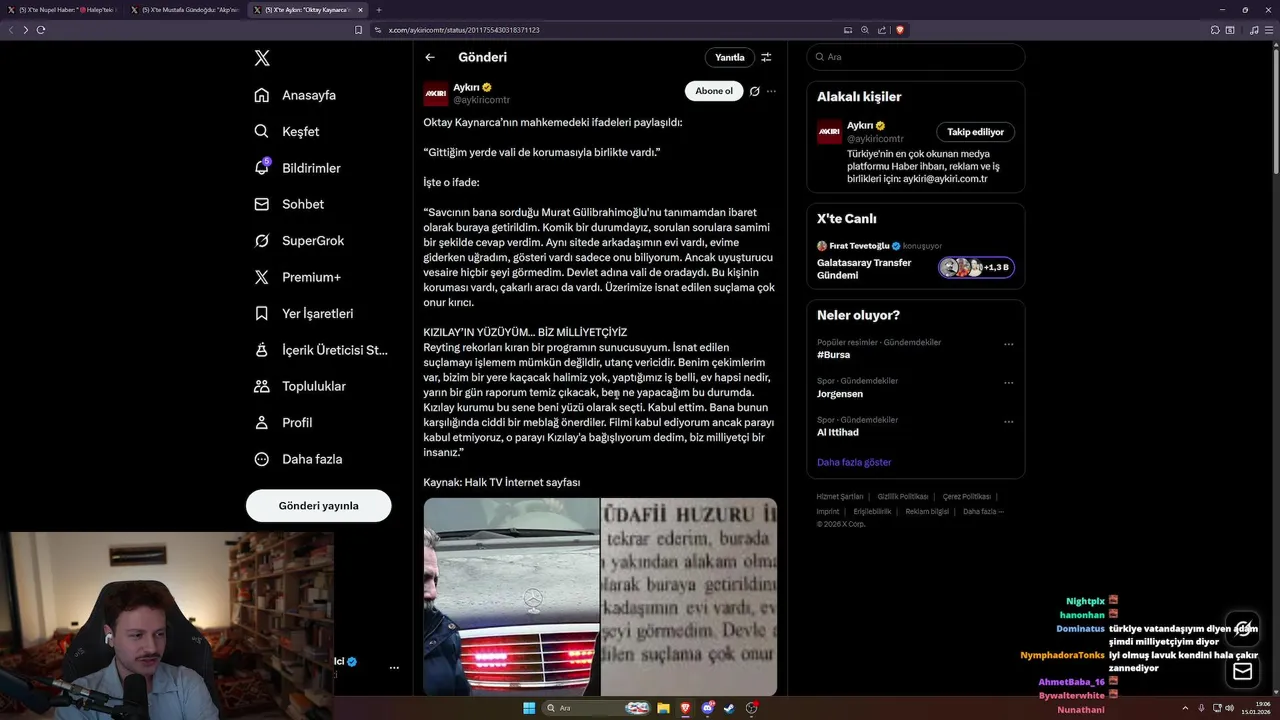Click the back arrow beside Gönderi
1280x720 pixels.
[x=430, y=57]
